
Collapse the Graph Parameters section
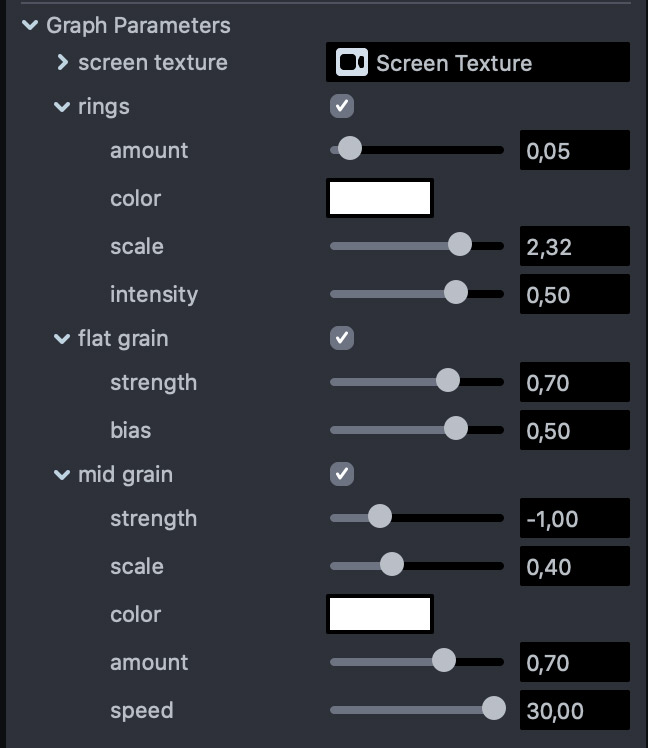[x=30, y=25]
